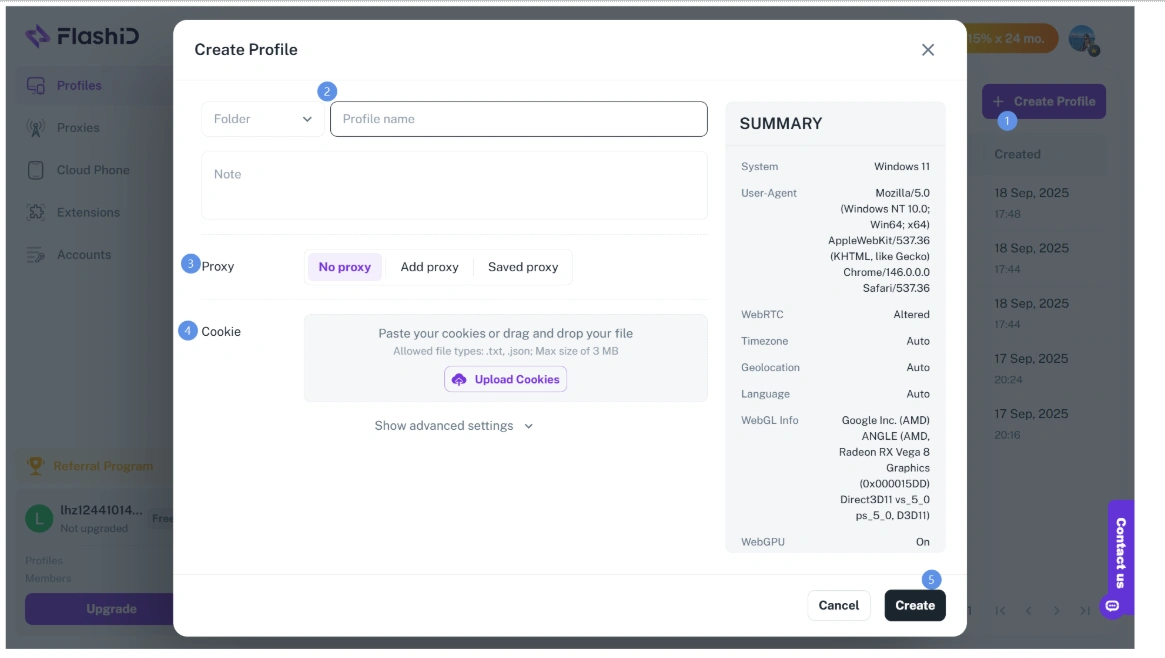Click the FlashID logo icon
This screenshot has width=1165, height=658.
[x=37, y=36]
